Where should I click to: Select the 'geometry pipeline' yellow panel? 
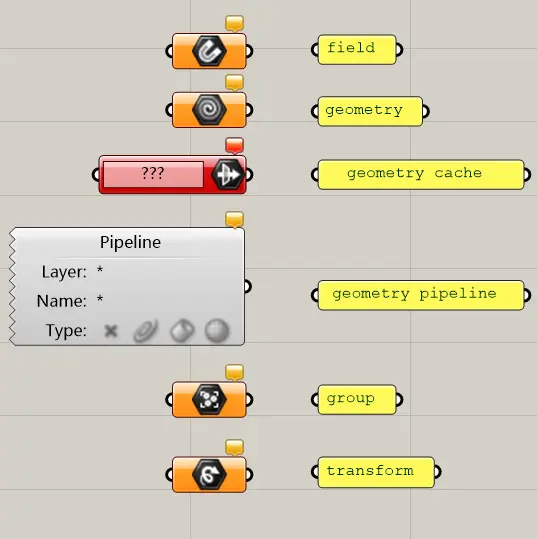point(421,295)
